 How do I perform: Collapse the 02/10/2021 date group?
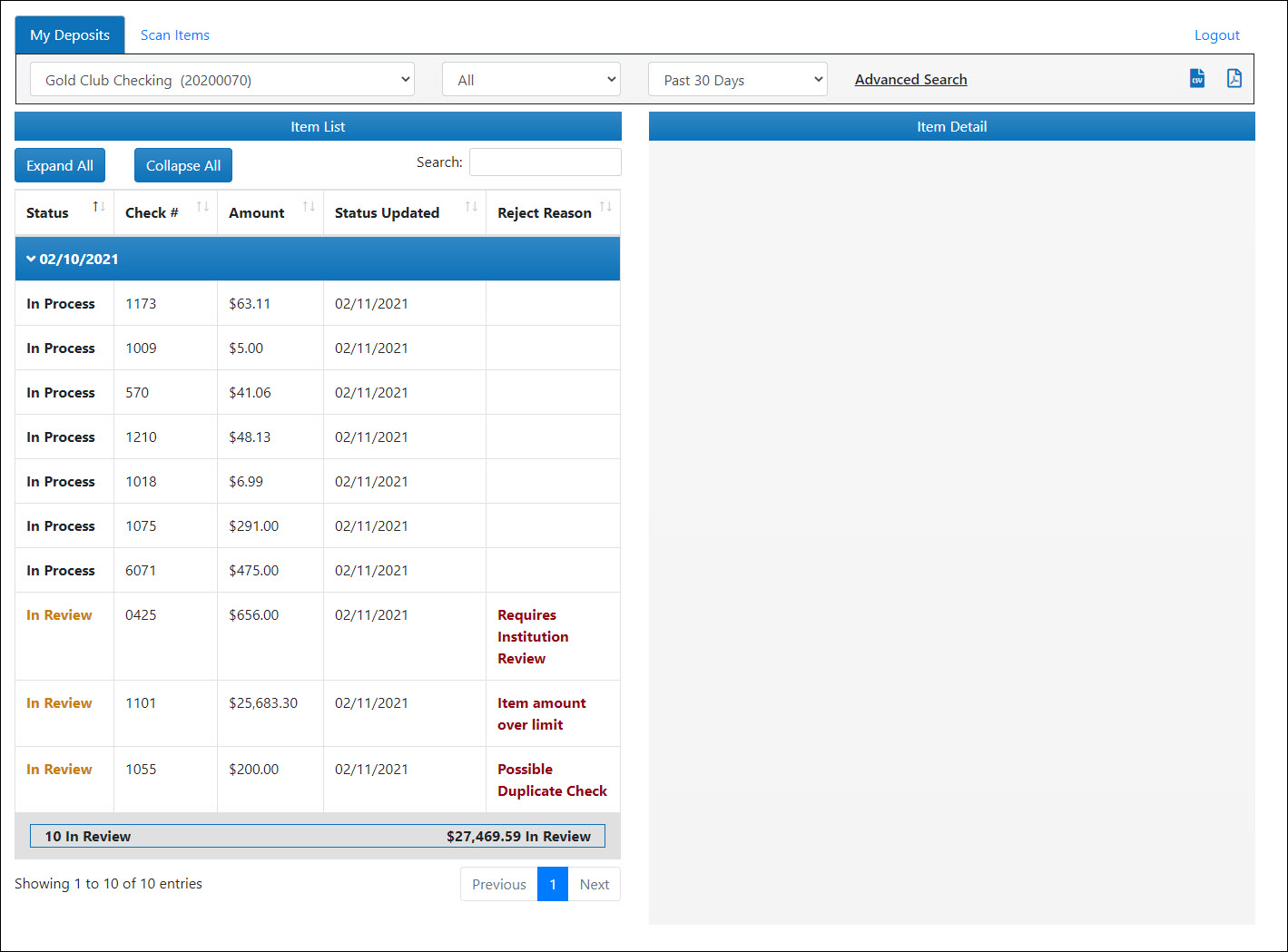(32, 260)
